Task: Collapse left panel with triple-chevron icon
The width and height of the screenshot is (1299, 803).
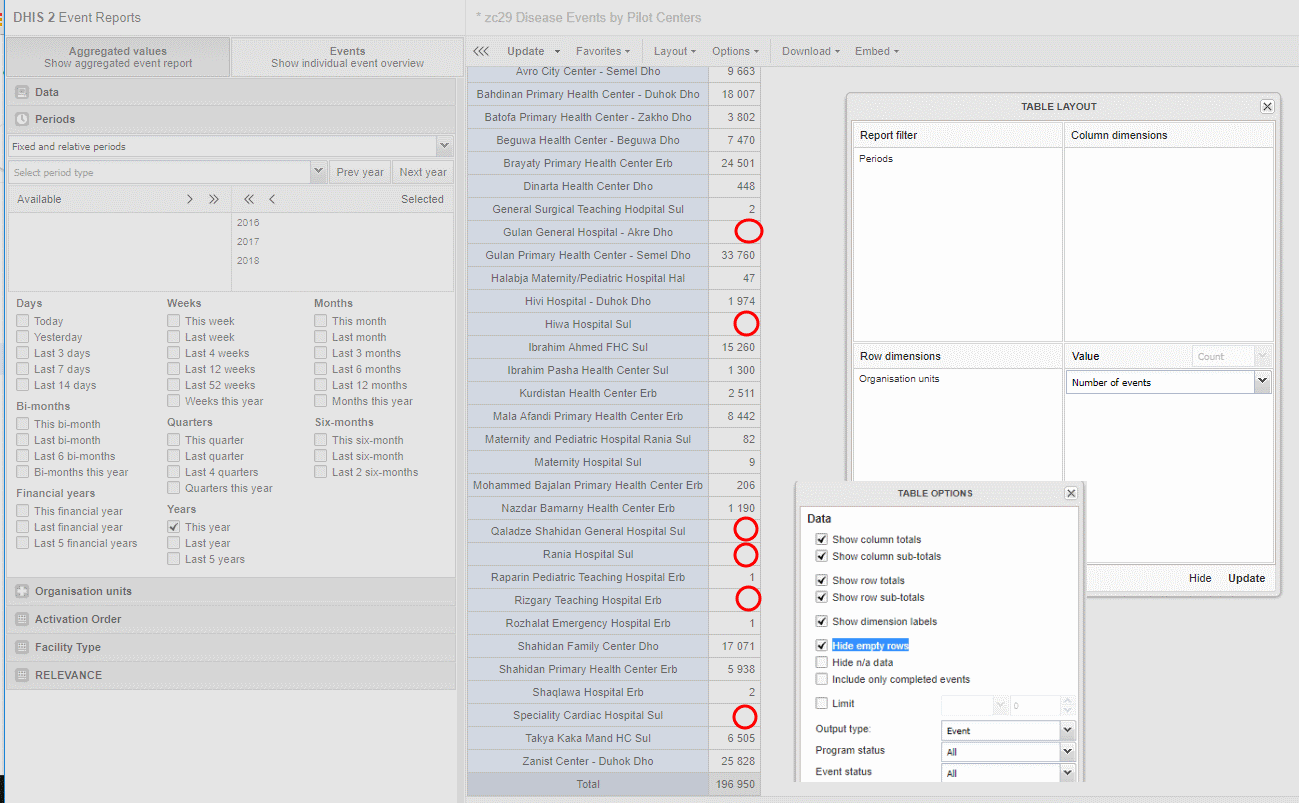Action: click(481, 51)
